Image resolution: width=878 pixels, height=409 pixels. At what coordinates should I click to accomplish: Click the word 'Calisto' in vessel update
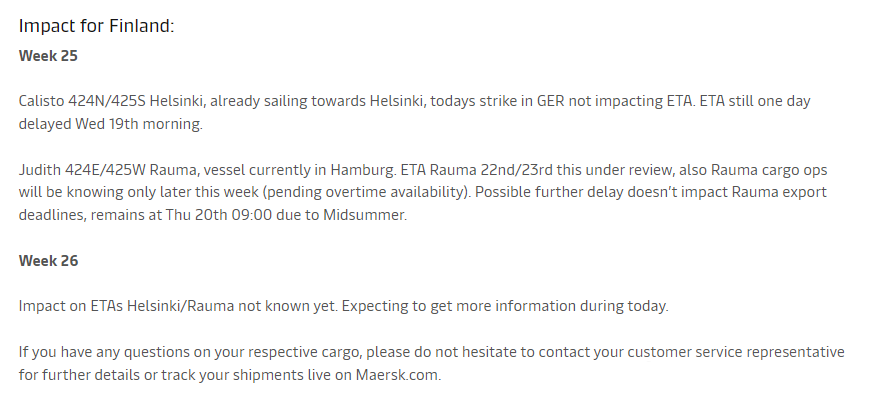click(x=41, y=101)
